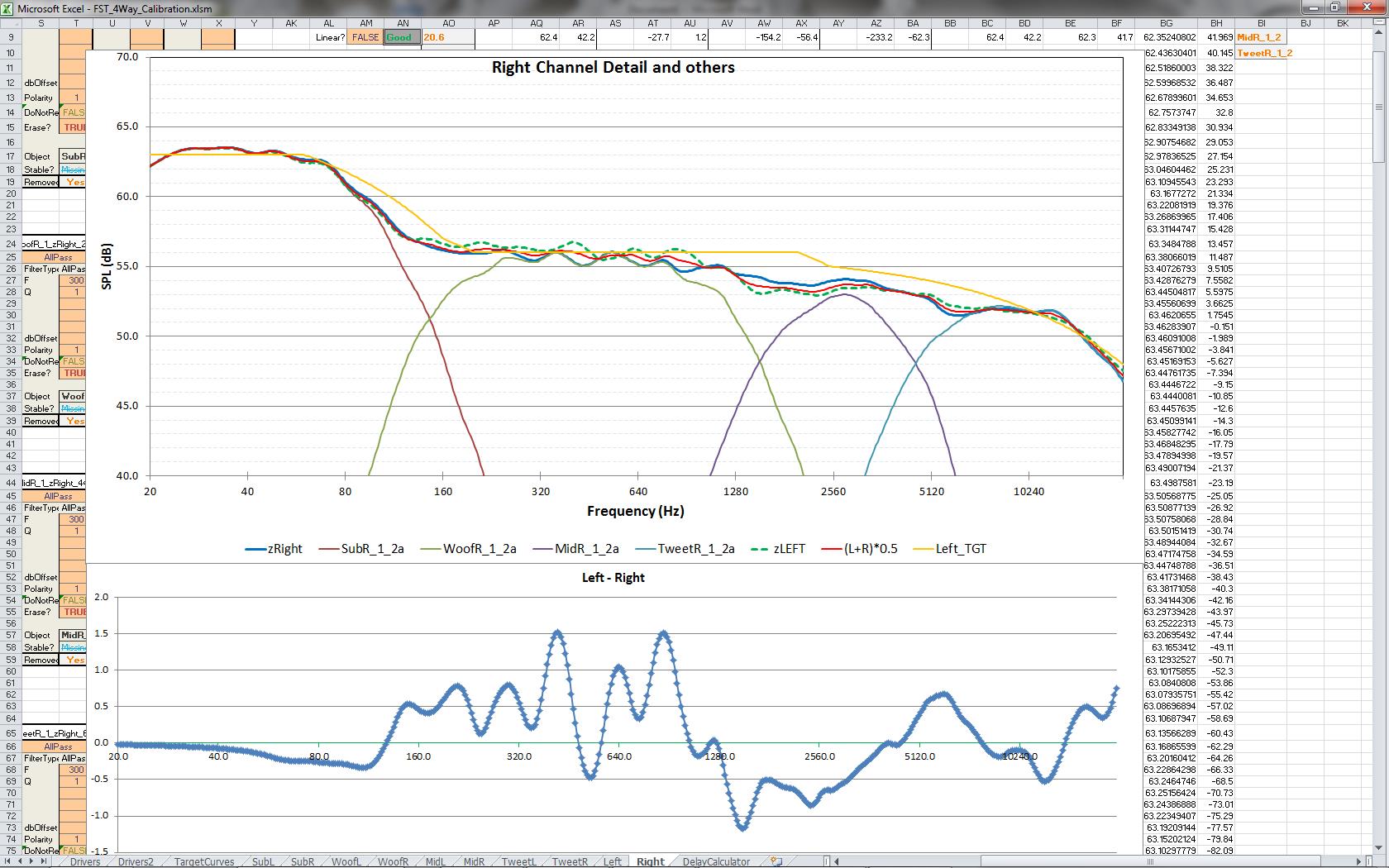Select the WoofR_1_2a legend entry
1389x868 pixels.
click(x=468, y=548)
